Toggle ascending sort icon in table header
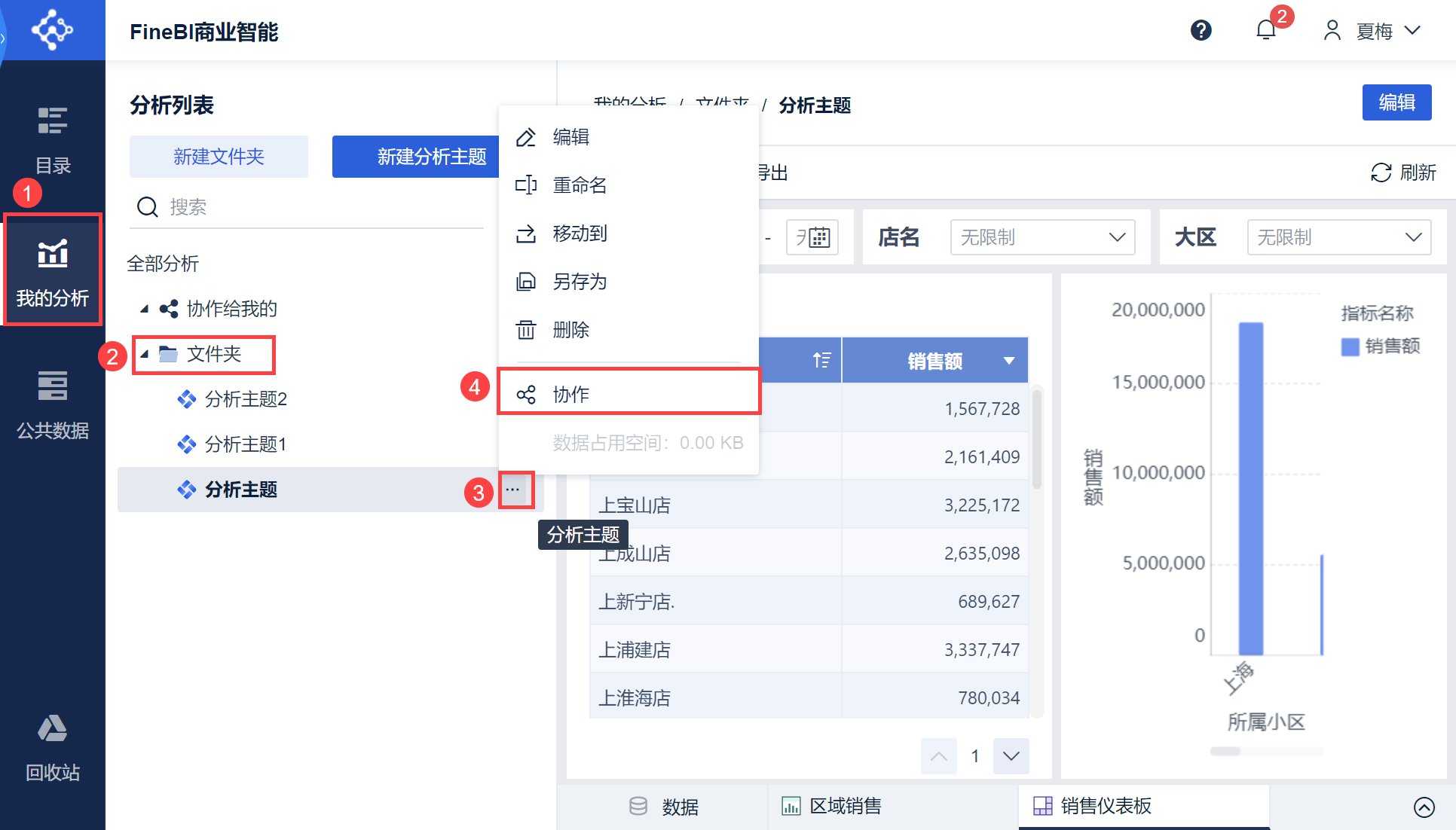This screenshot has height=830, width=1456. click(x=821, y=361)
